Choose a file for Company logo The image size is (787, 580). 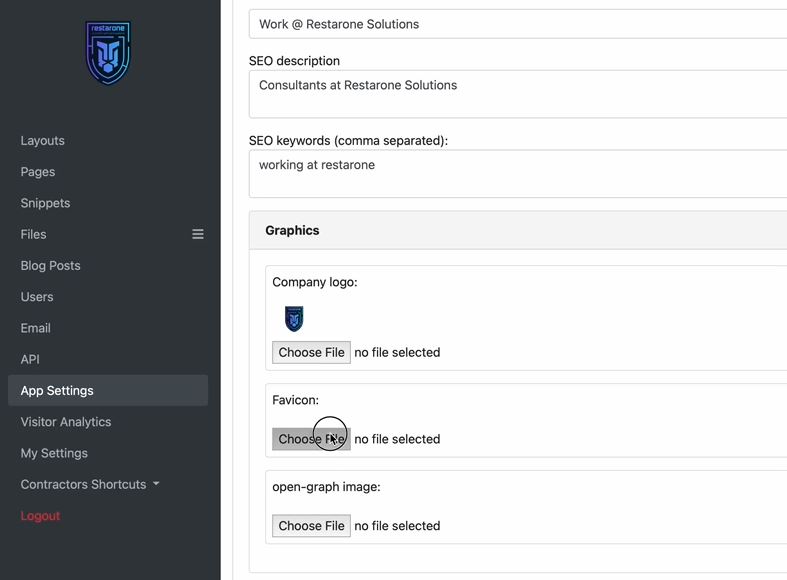(x=311, y=352)
